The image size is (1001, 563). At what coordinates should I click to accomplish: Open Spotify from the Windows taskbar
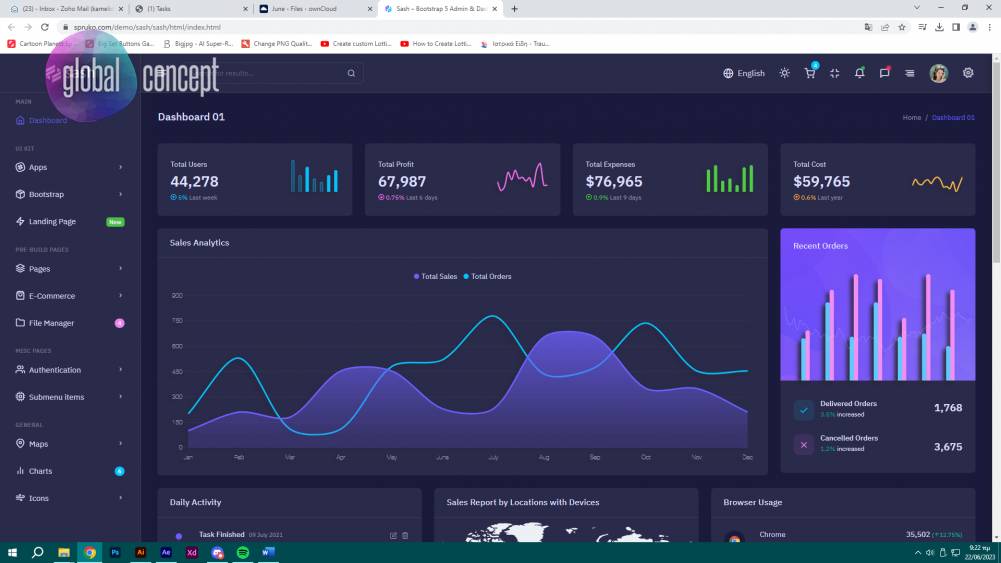[243, 552]
